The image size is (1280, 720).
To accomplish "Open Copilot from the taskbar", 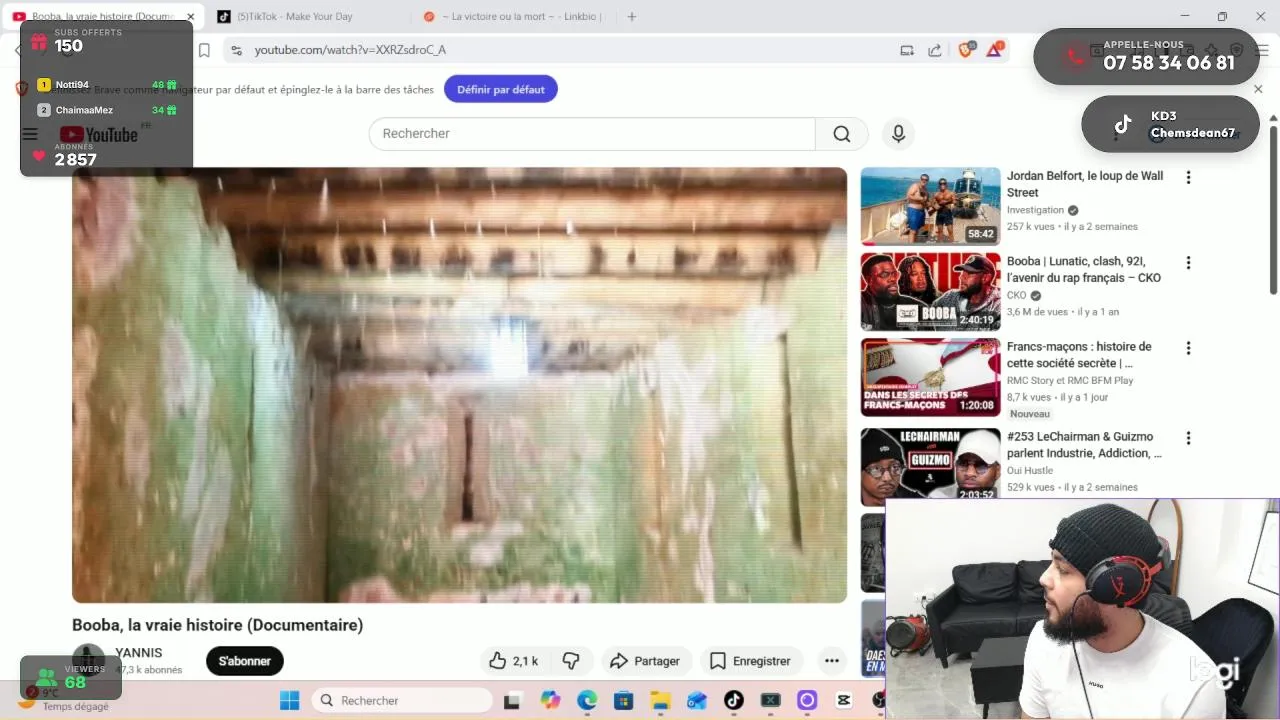I will click(x=550, y=700).
